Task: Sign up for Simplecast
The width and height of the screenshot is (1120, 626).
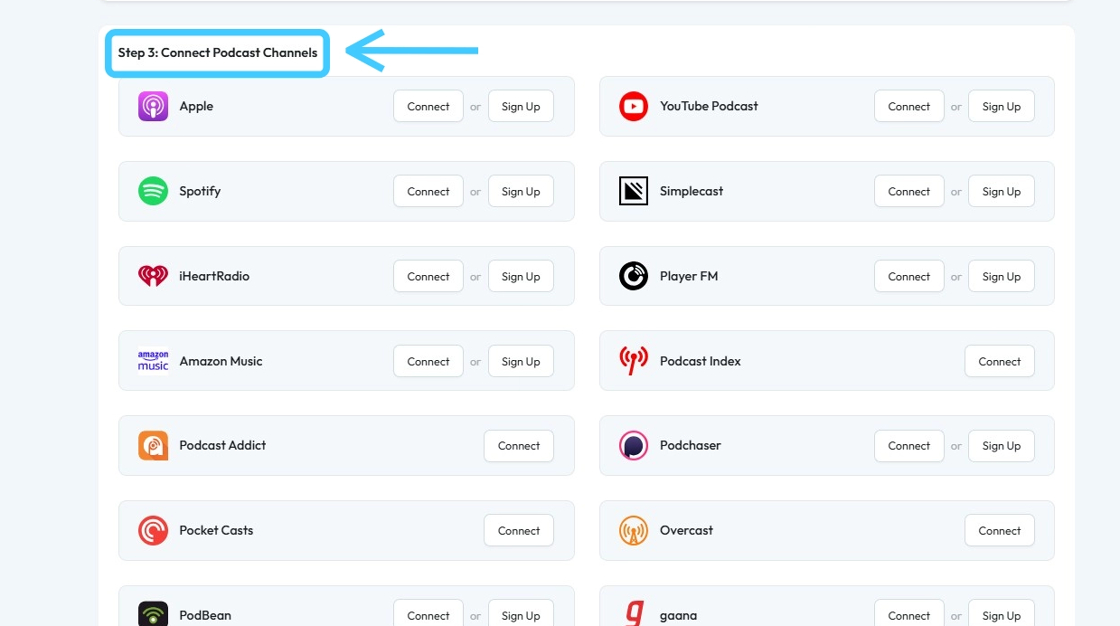Action: [x=1001, y=192]
